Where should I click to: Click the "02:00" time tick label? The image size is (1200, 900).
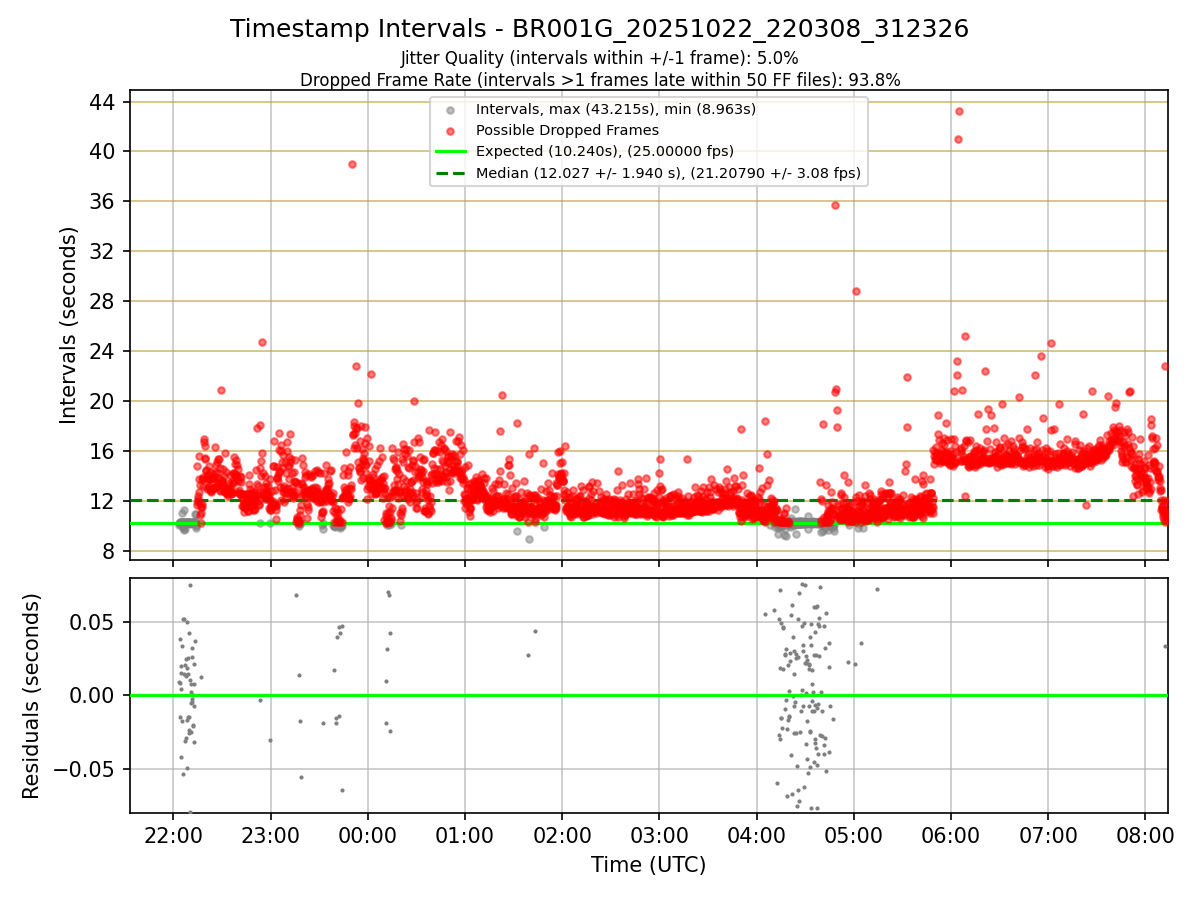click(562, 834)
